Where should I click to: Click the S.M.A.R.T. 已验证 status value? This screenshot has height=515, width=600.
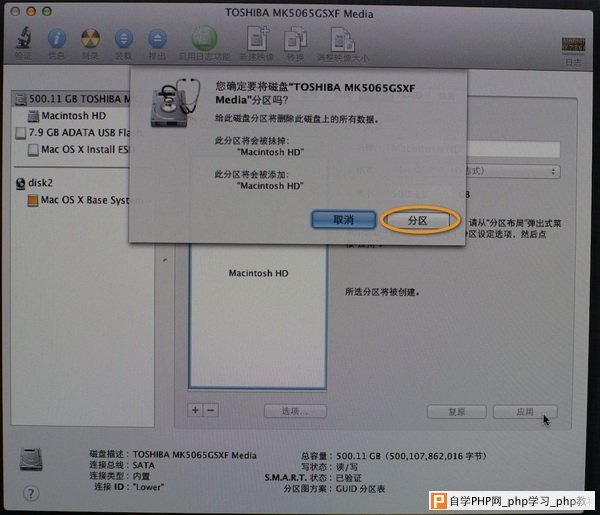pyautogui.click(x=349, y=478)
